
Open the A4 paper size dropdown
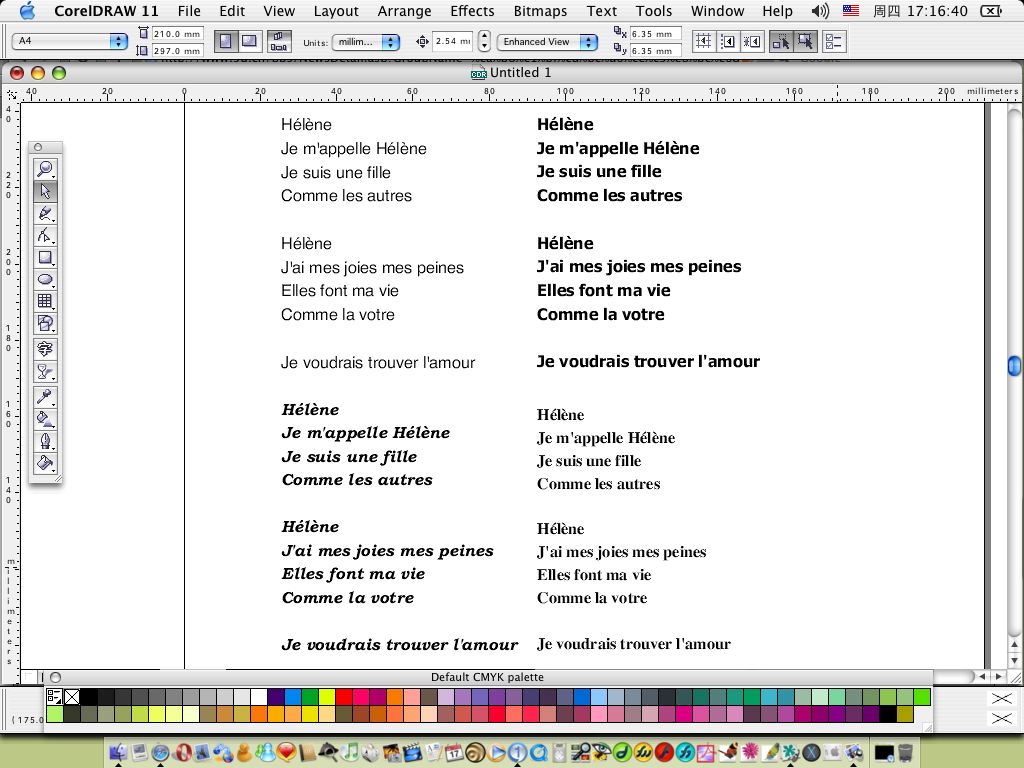(70, 41)
